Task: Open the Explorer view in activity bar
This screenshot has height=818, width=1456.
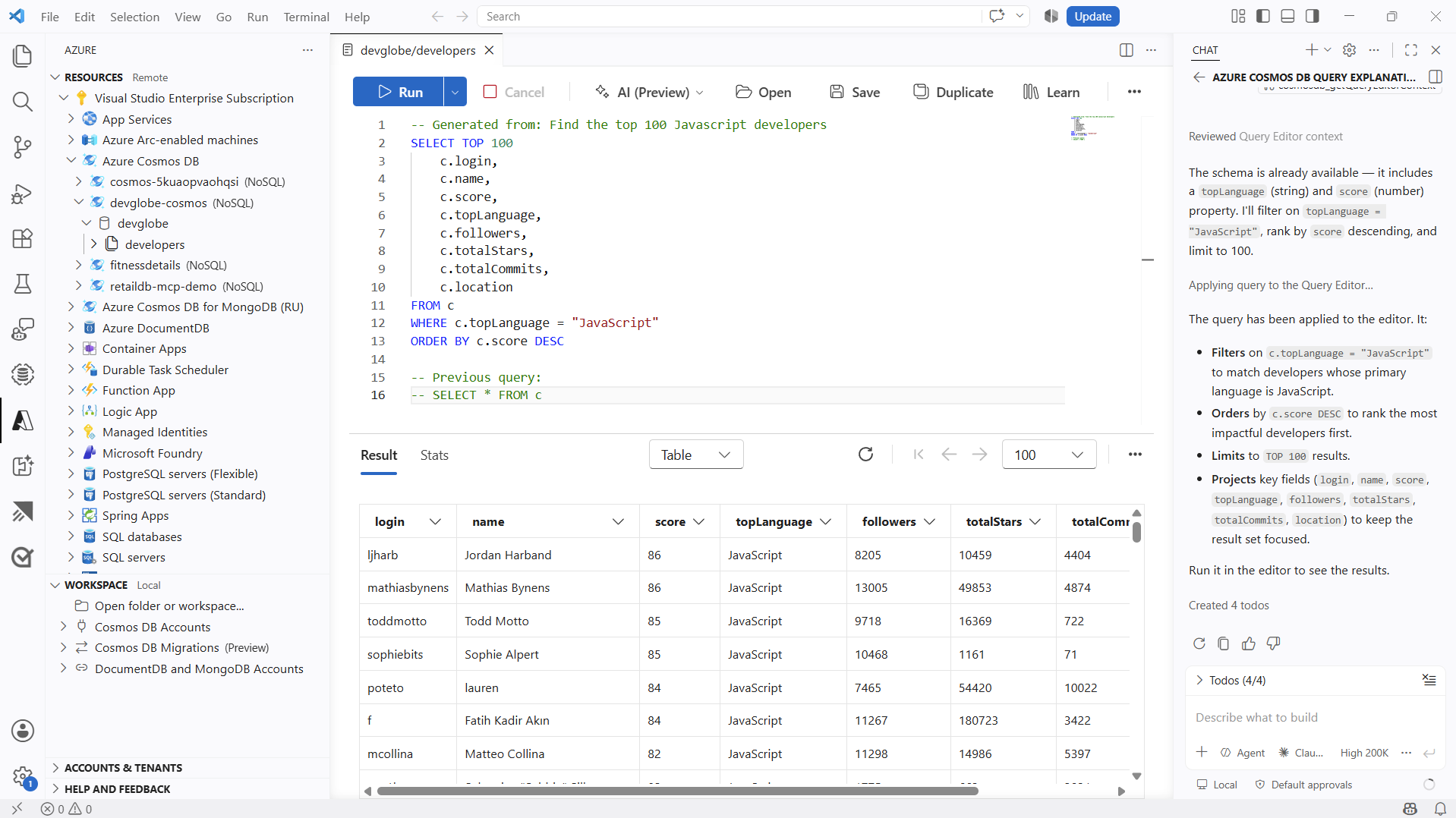Action: (23, 56)
